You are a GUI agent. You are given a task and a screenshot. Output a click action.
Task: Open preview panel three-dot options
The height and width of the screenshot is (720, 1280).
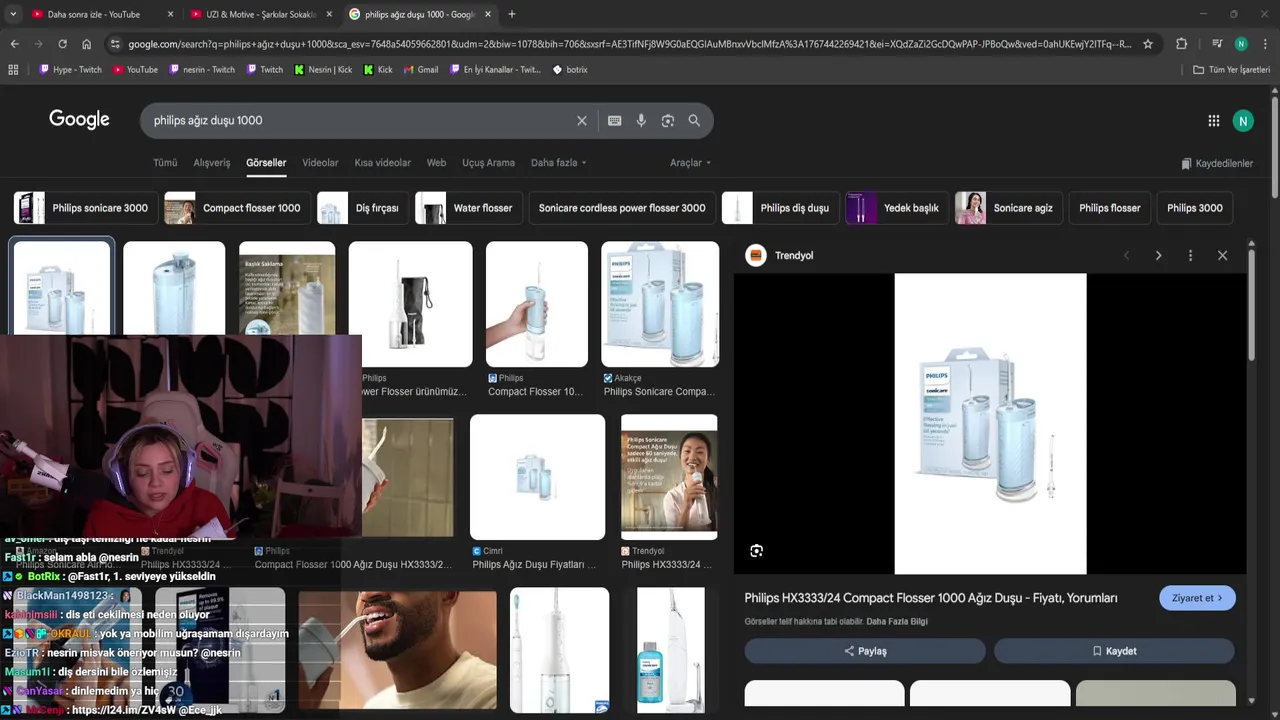pyautogui.click(x=1190, y=256)
